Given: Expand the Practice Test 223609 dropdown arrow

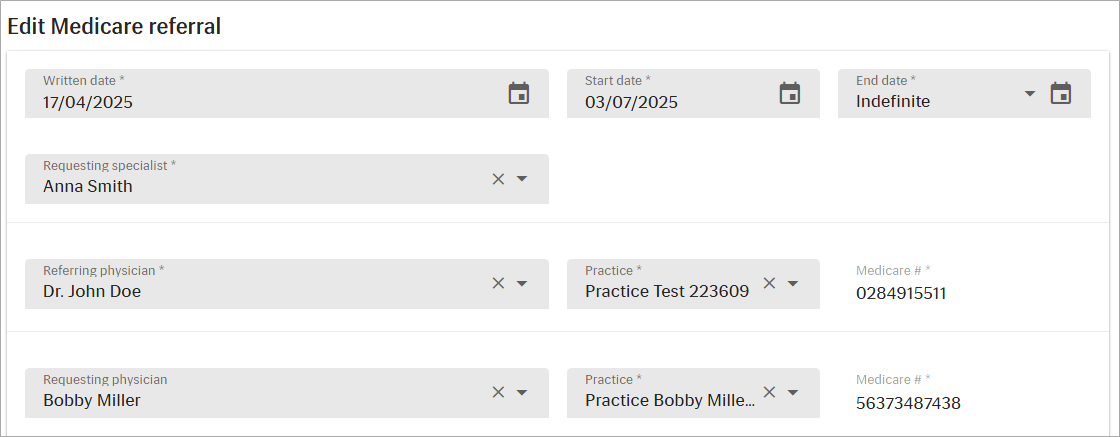Looking at the screenshot, I should (792, 283).
